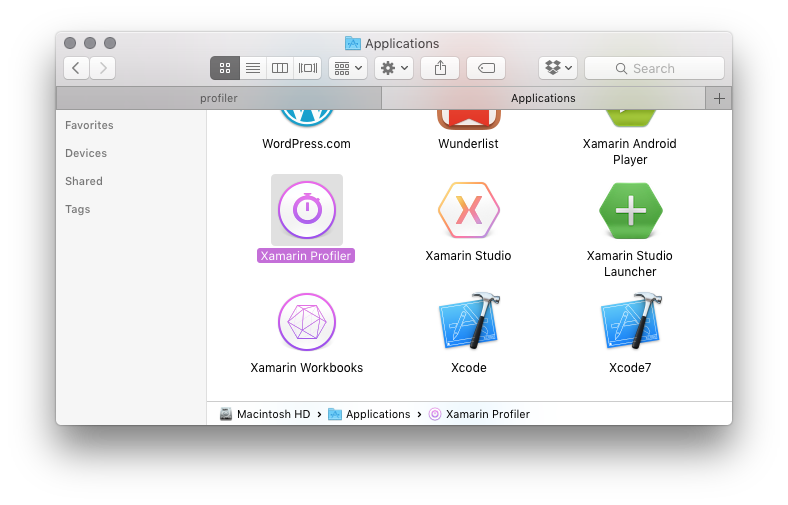Image resolution: width=788 pixels, height=505 pixels.
Task: Click the Xcode7 name label
Action: (x=630, y=368)
